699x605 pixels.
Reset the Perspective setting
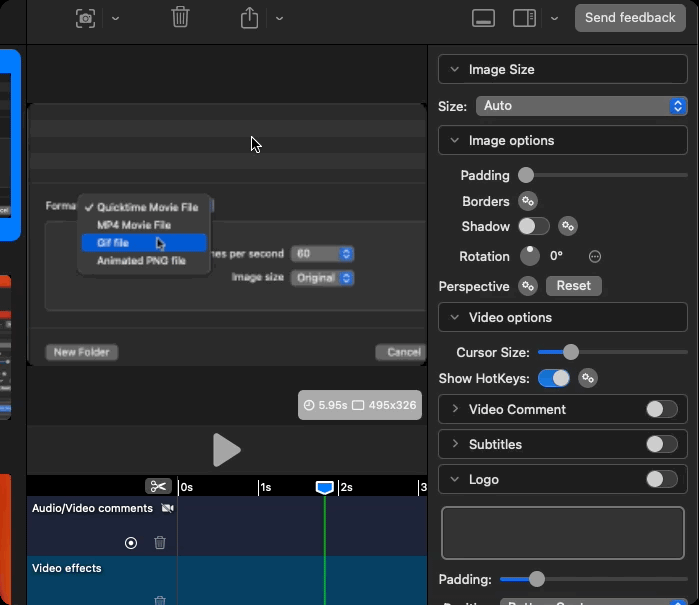[573, 286]
